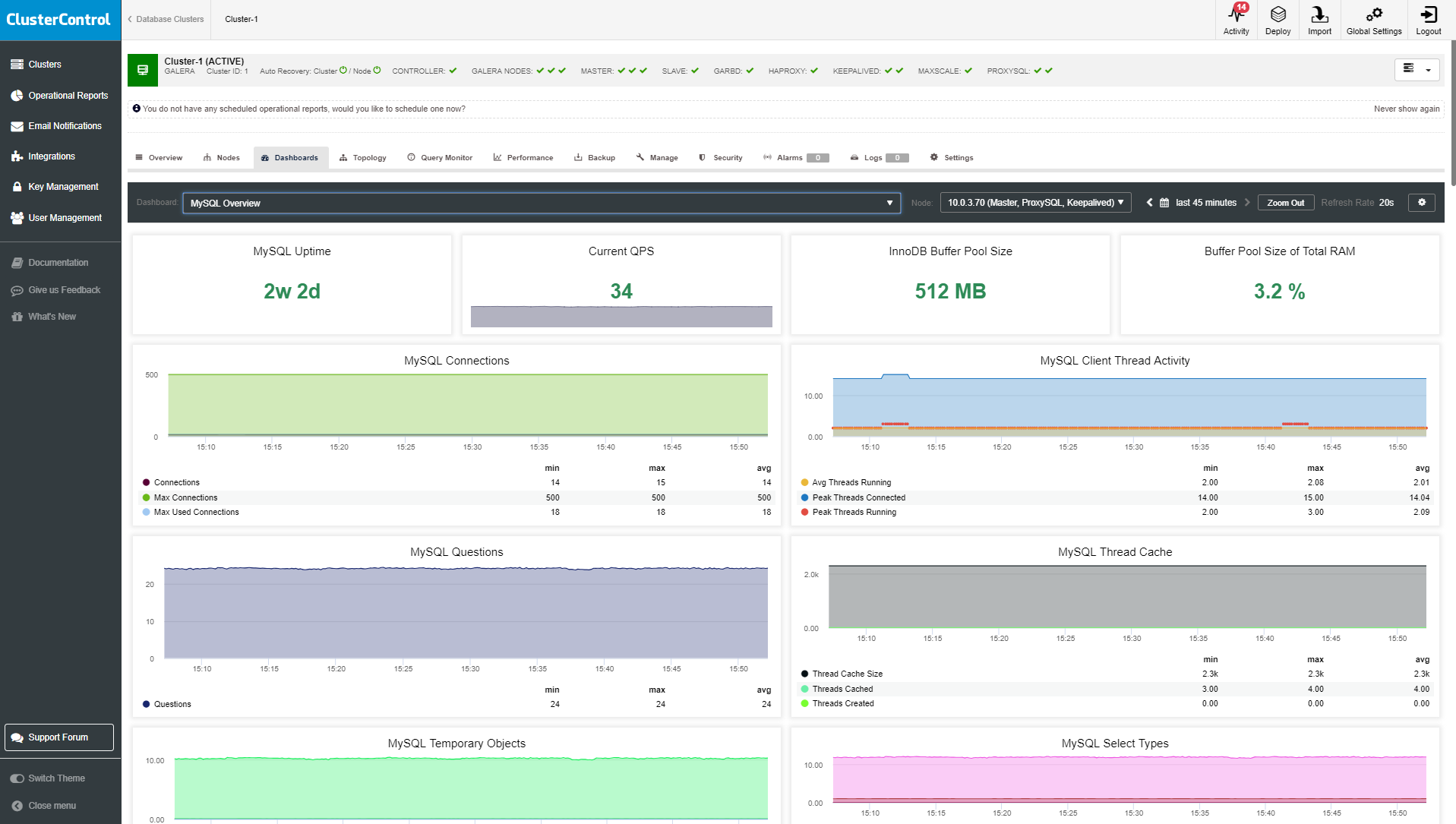
Task: Click Close menu in sidebar
Action: click(x=44, y=806)
